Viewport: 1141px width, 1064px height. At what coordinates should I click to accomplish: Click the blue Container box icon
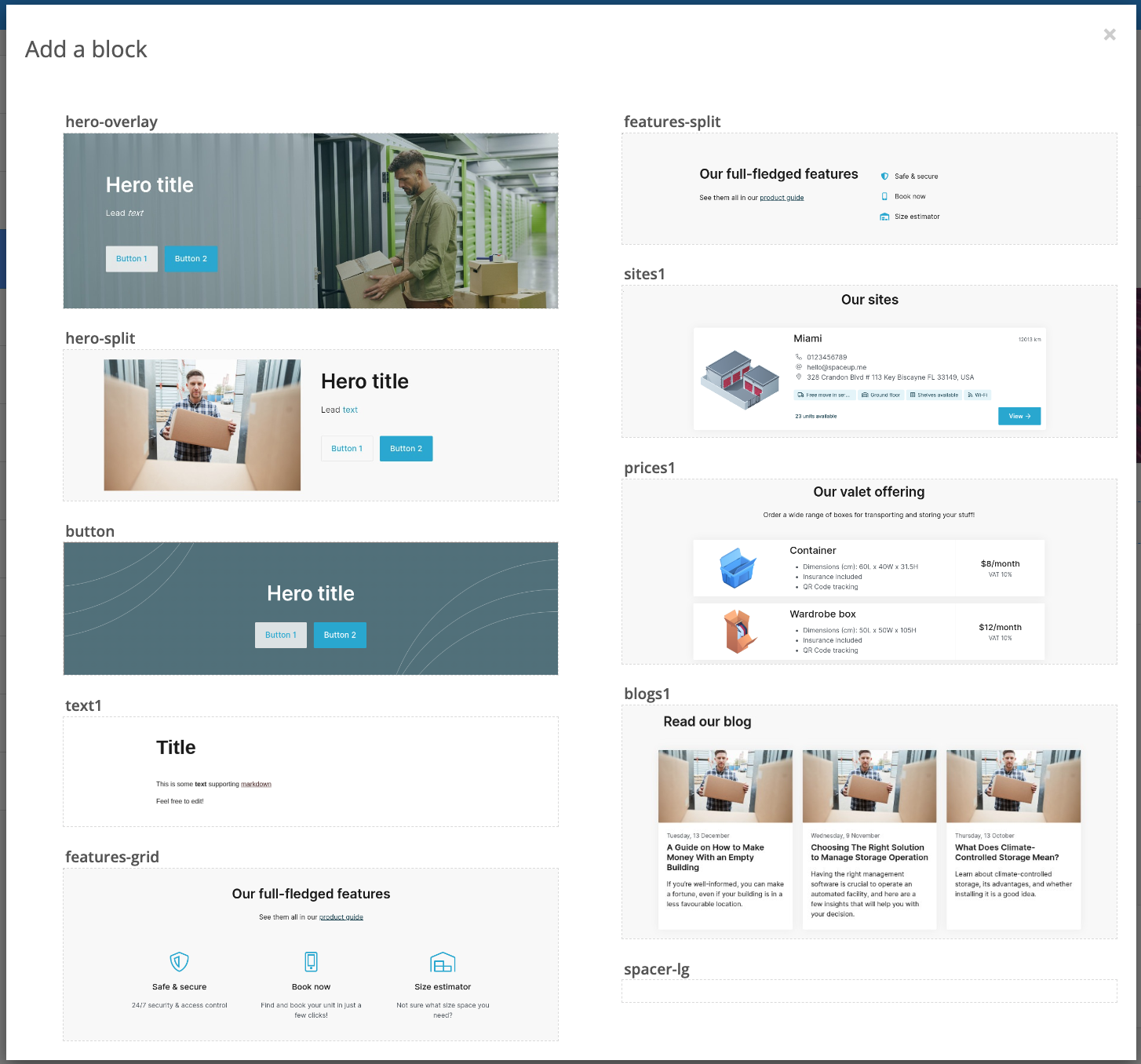(738, 567)
